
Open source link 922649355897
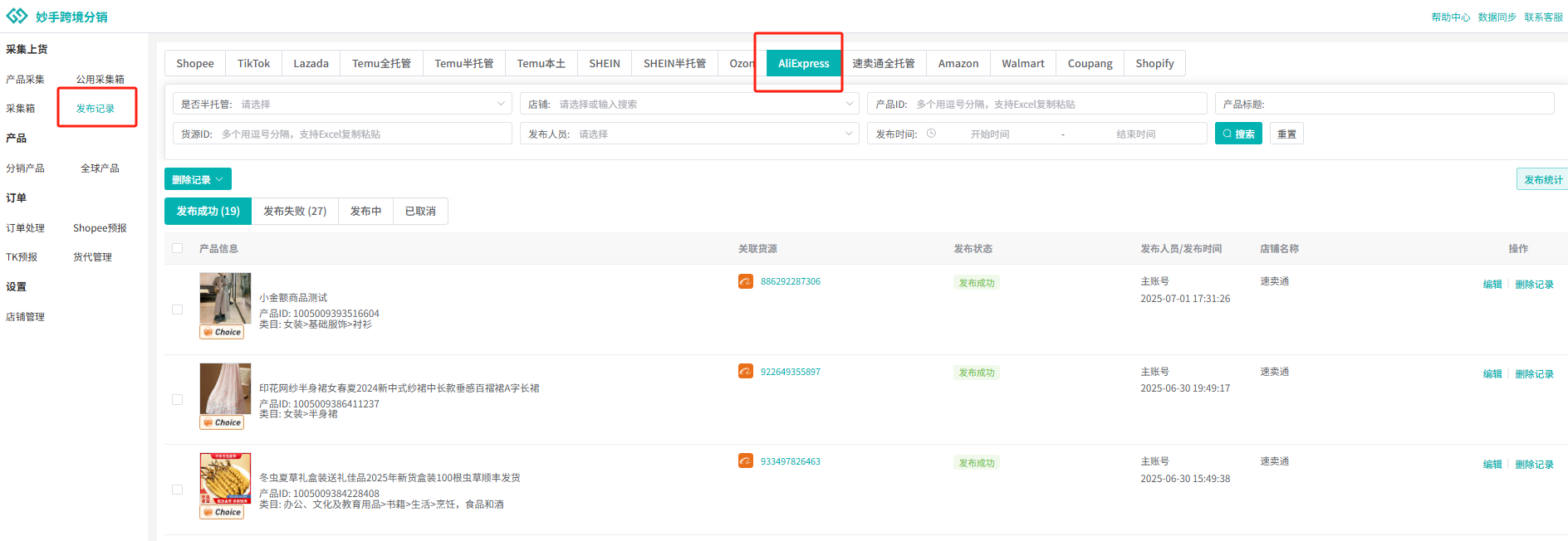pos(791,372)
